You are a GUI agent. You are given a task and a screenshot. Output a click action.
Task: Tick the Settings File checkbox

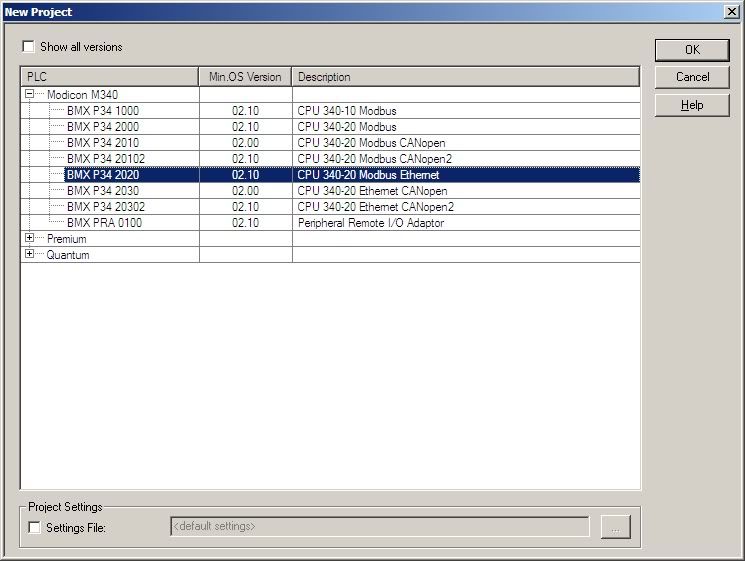34,527
